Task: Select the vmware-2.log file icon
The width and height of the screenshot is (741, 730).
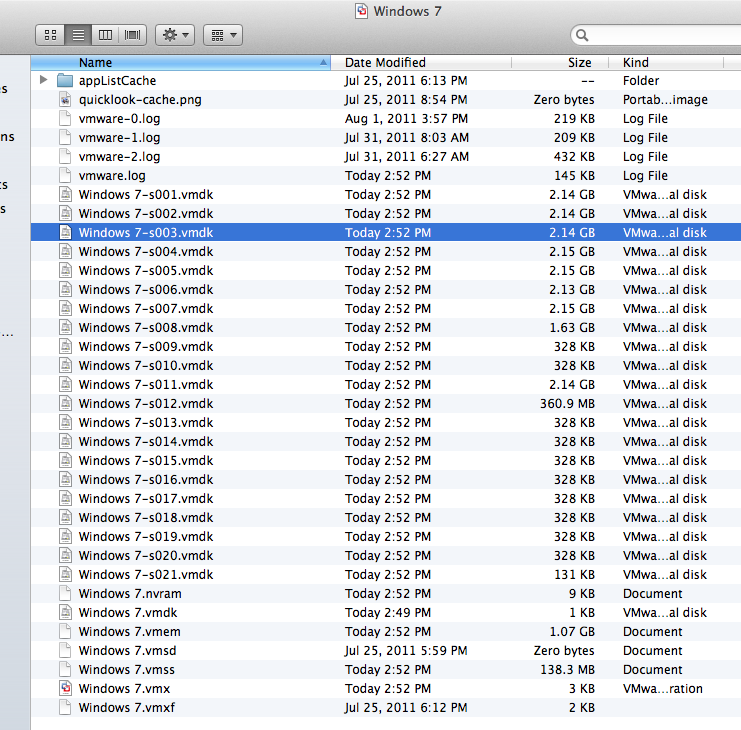Action: point(65,156)
